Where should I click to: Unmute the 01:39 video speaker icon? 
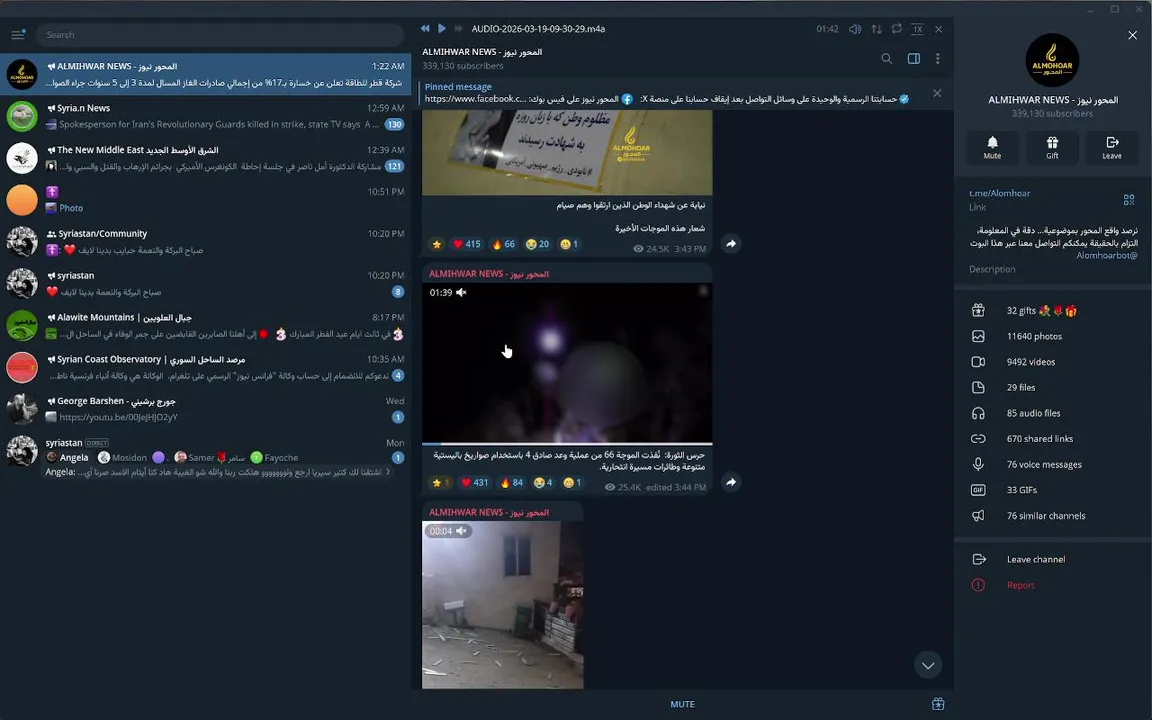[x=461, y=292]
